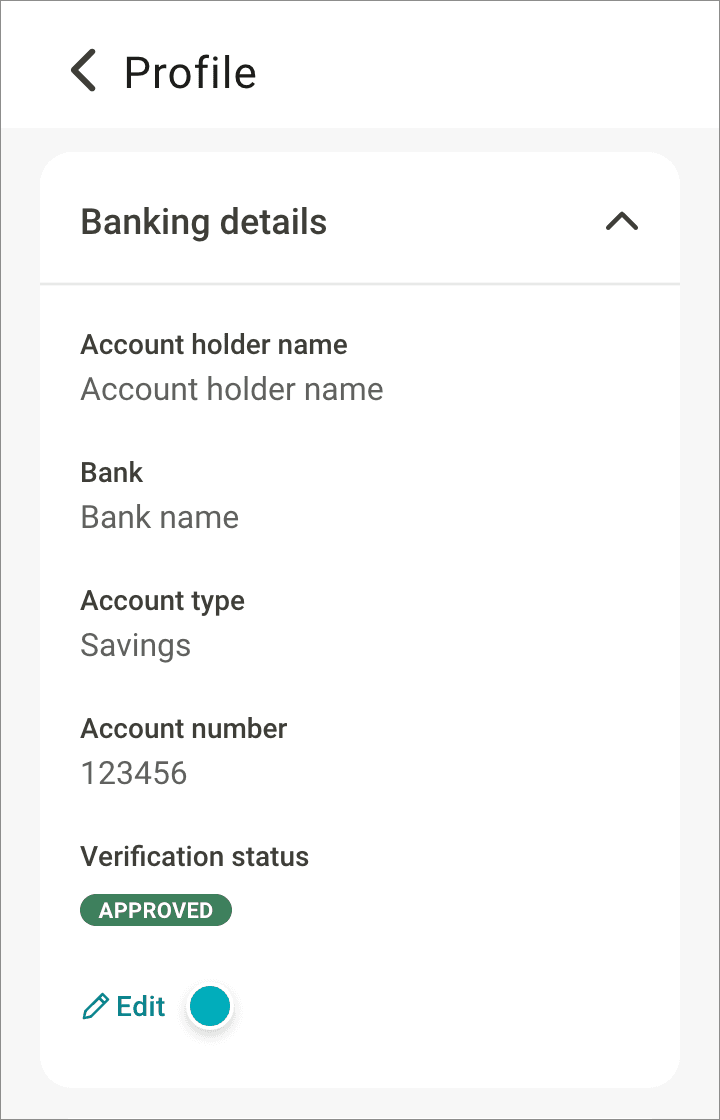This screenshot has width=720, height=1120.
Task: Click the divider line under Banking details
Action: (360, 285)
